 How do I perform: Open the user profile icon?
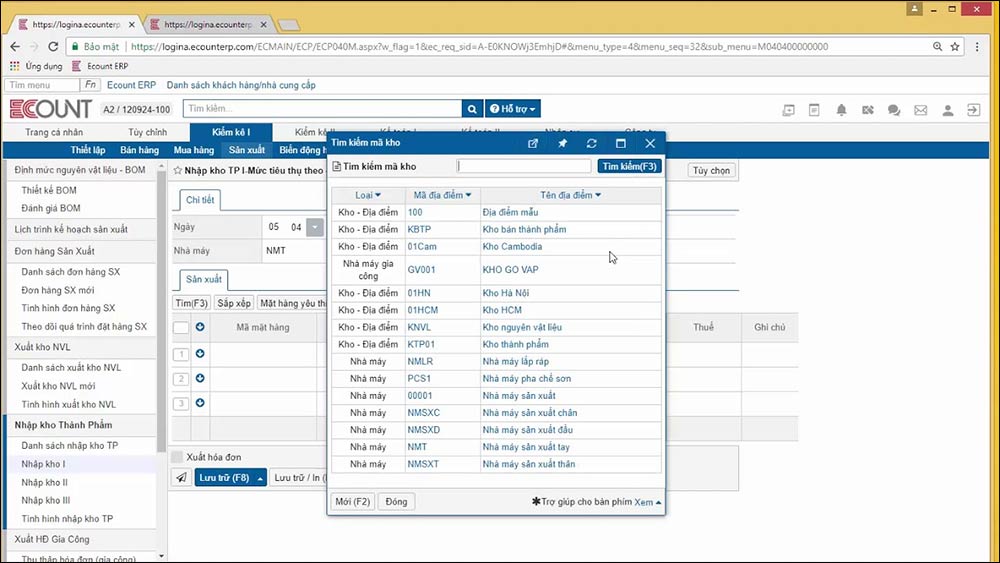948,110
